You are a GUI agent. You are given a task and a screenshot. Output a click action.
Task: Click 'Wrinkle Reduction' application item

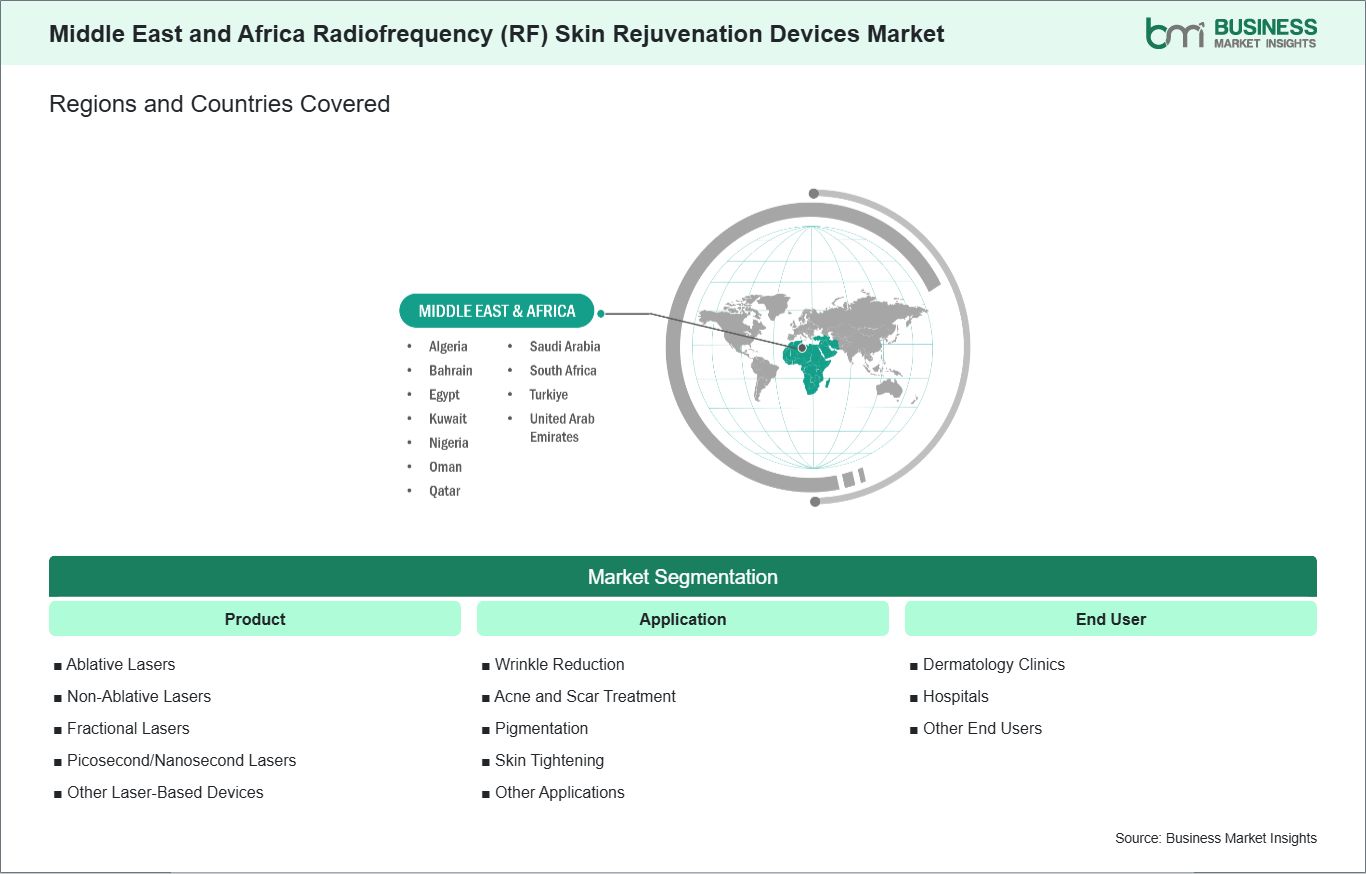click(559, 664)
